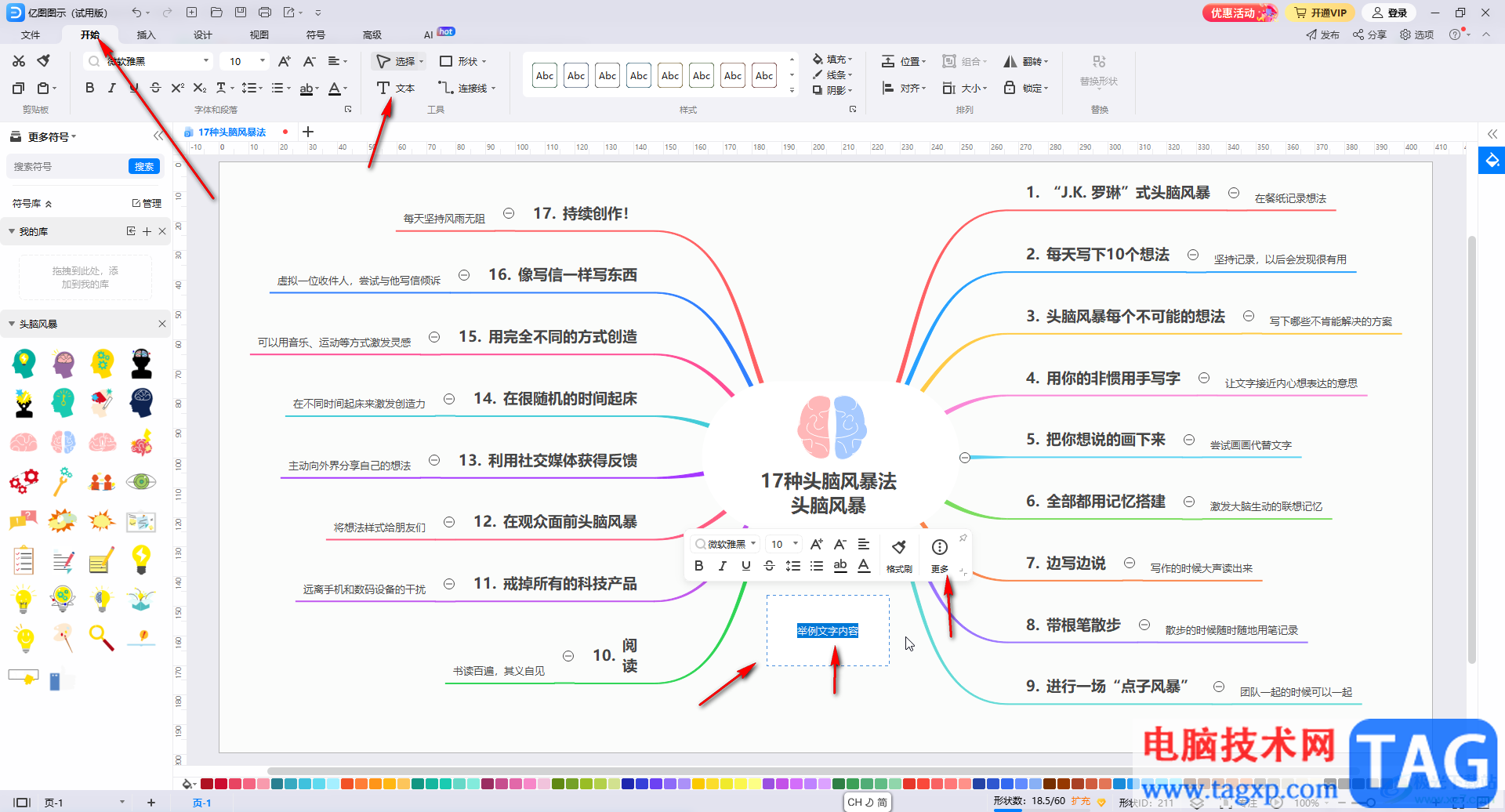This screenshot has height=812, width=1505.
Task: Click Format Painter (格式刷) in the floating toolbar
Action: pyautogui.click(x=899, y=555)
